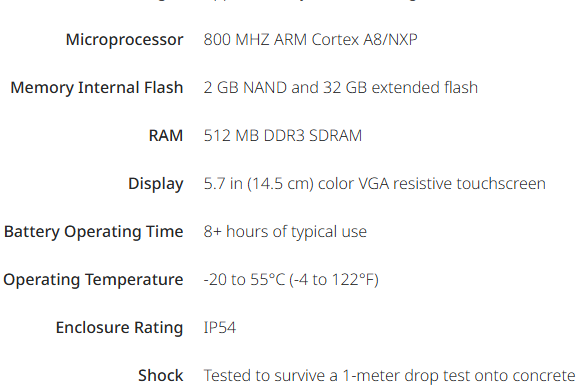Click the word NAND in memory row
This screenshot has width=579, height=392.
point(265,87)
